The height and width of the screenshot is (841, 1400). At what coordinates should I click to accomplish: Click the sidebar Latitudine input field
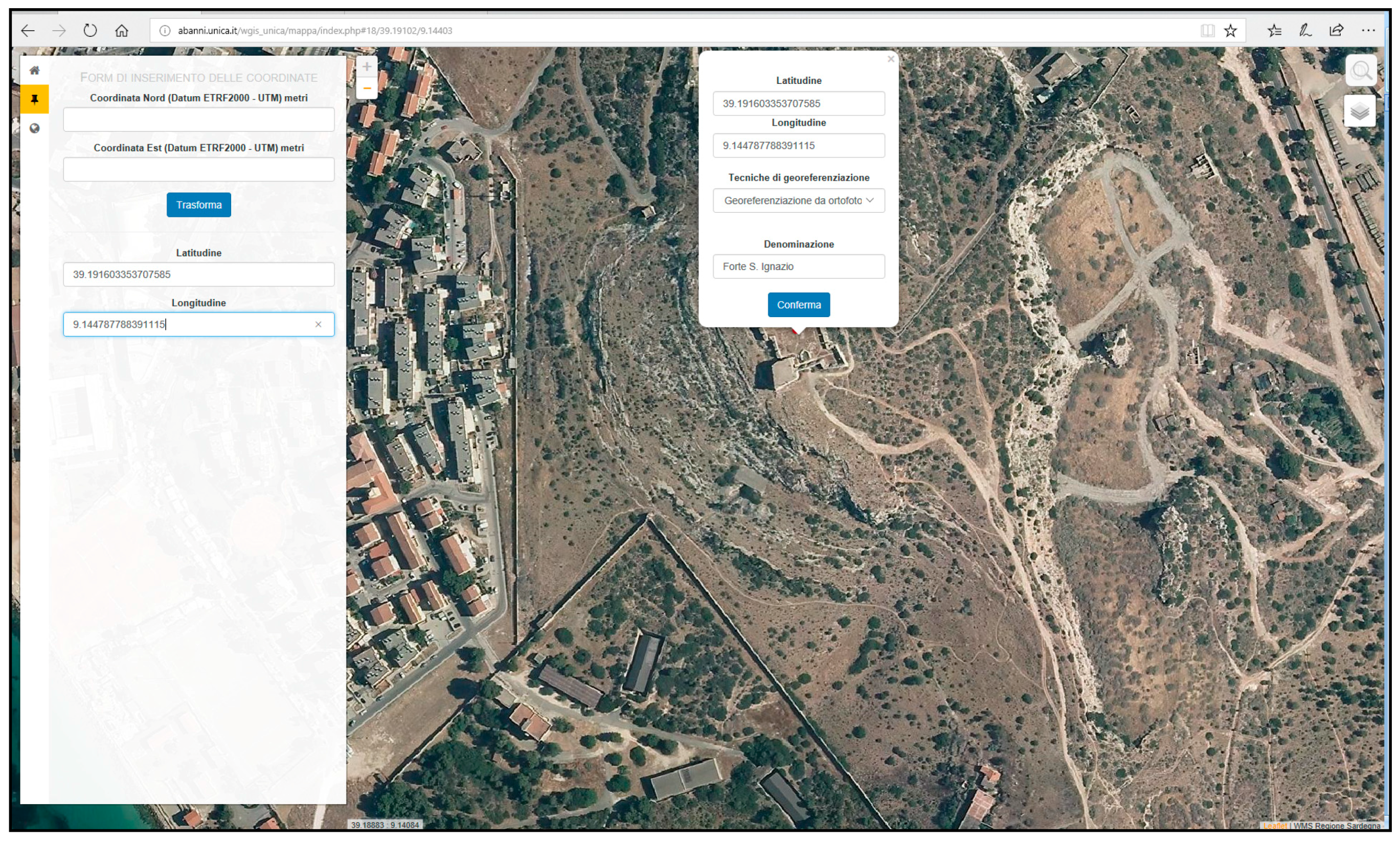(x=198, y=274)
